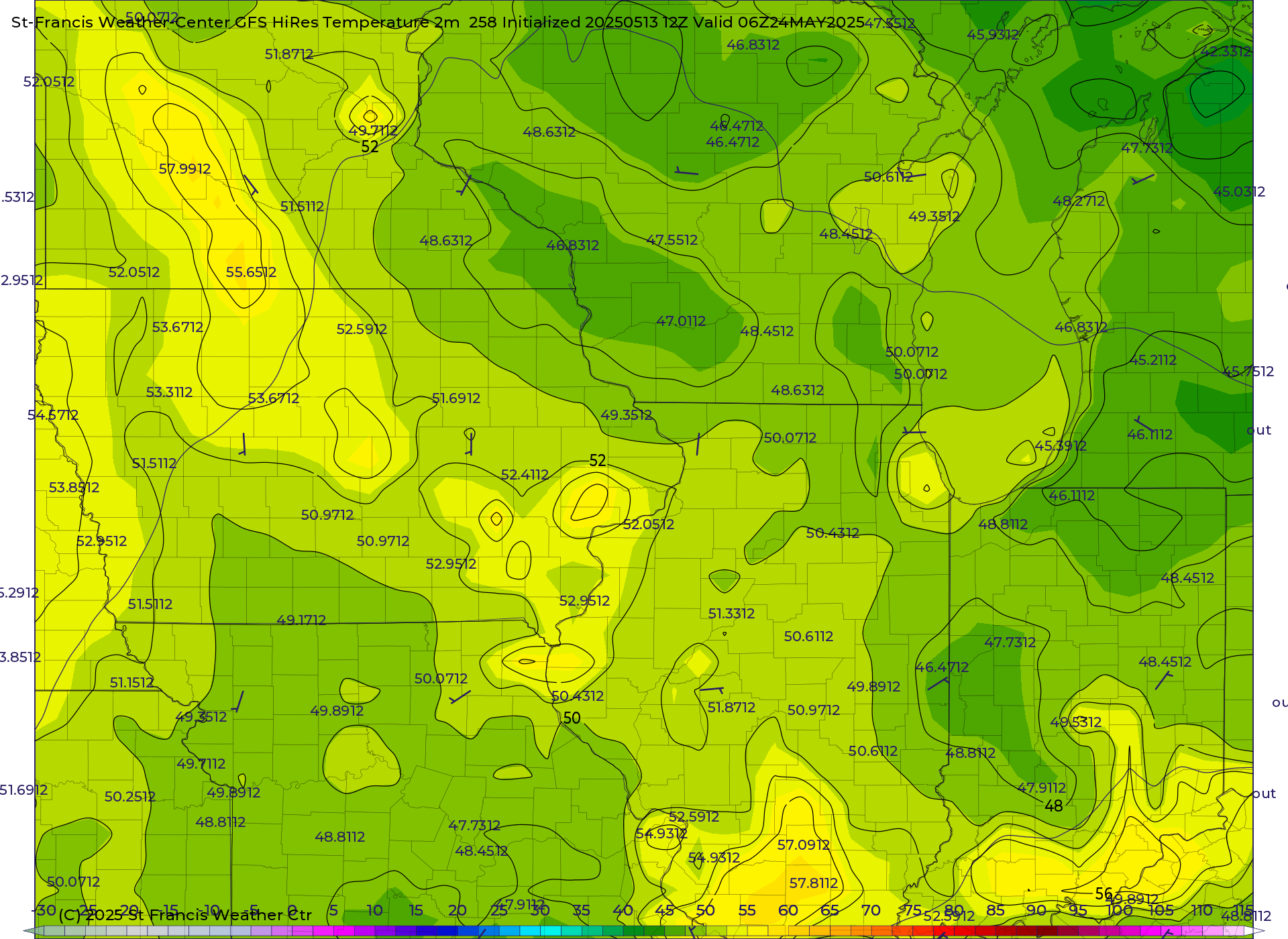Click the 57.8112 temperature reading

[x=814, y=883]
